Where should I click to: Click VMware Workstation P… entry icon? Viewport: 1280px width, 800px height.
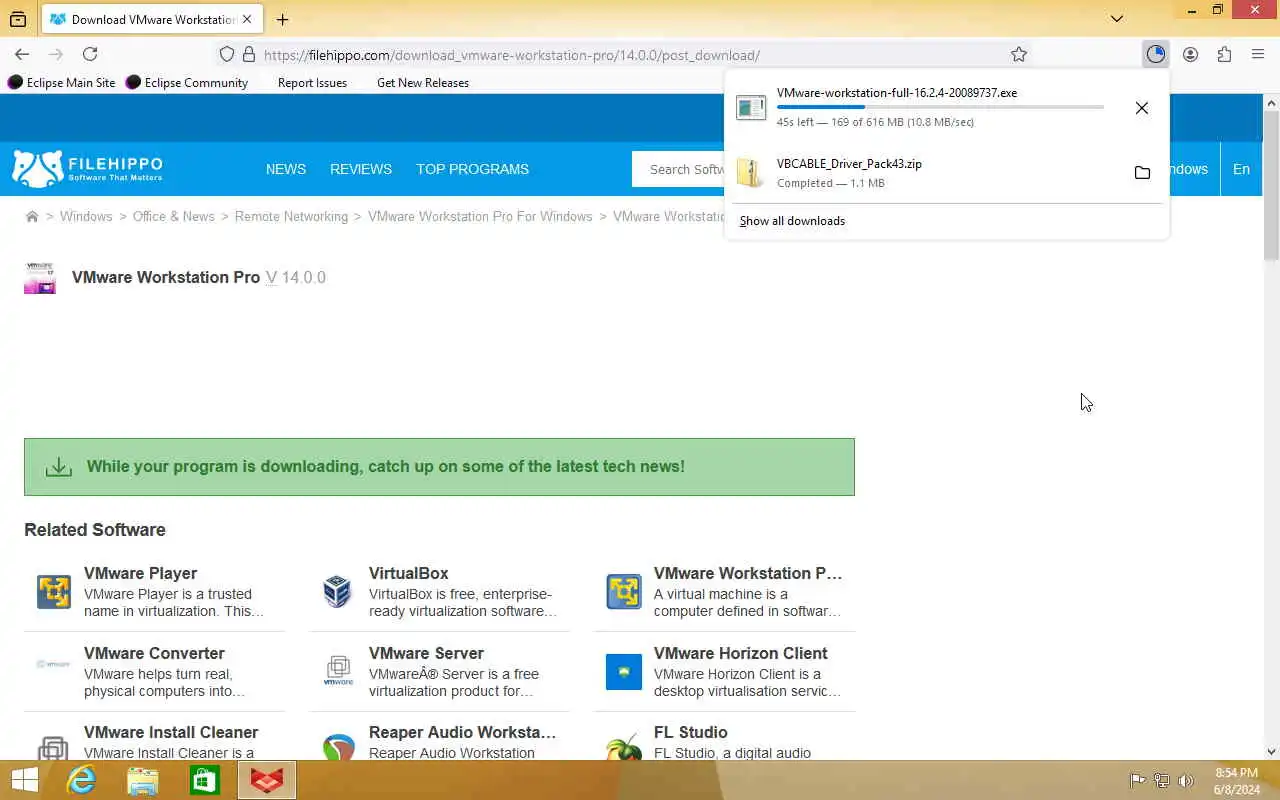[624, 591]
